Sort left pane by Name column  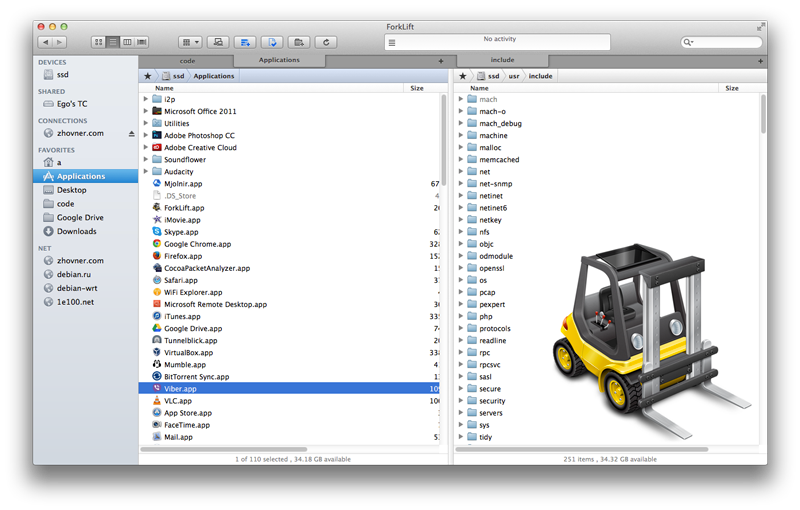pyautogui.click(x=273, y=88)
